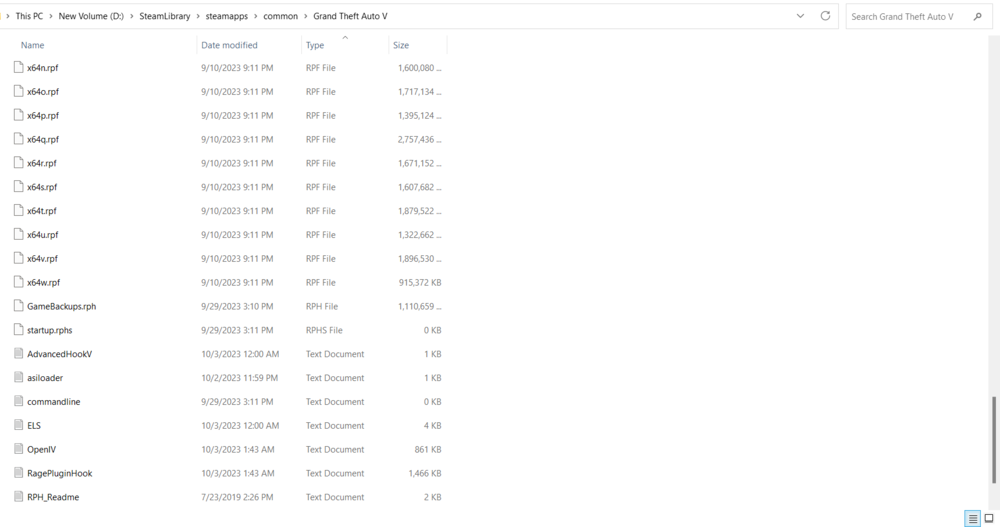Click the OpenIV text document icon
Image resolution: width=1000 pixels, height=527 pixels.
(18, 449)
